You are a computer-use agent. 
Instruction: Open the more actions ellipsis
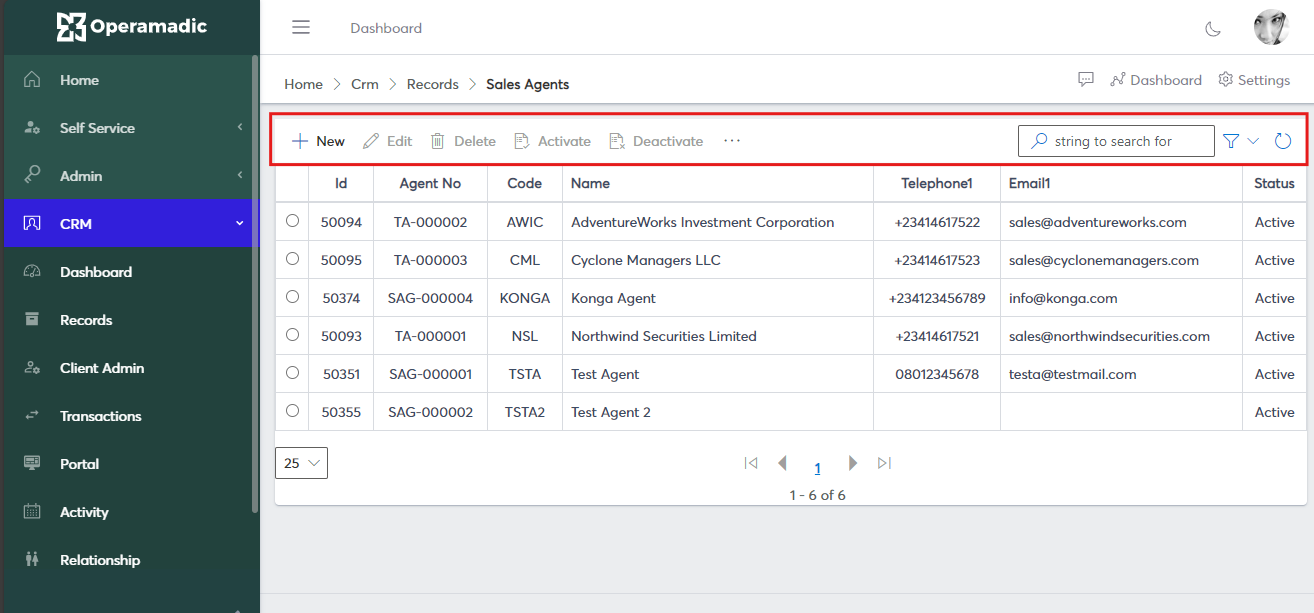pyautogui.click(x=732, y=141)
